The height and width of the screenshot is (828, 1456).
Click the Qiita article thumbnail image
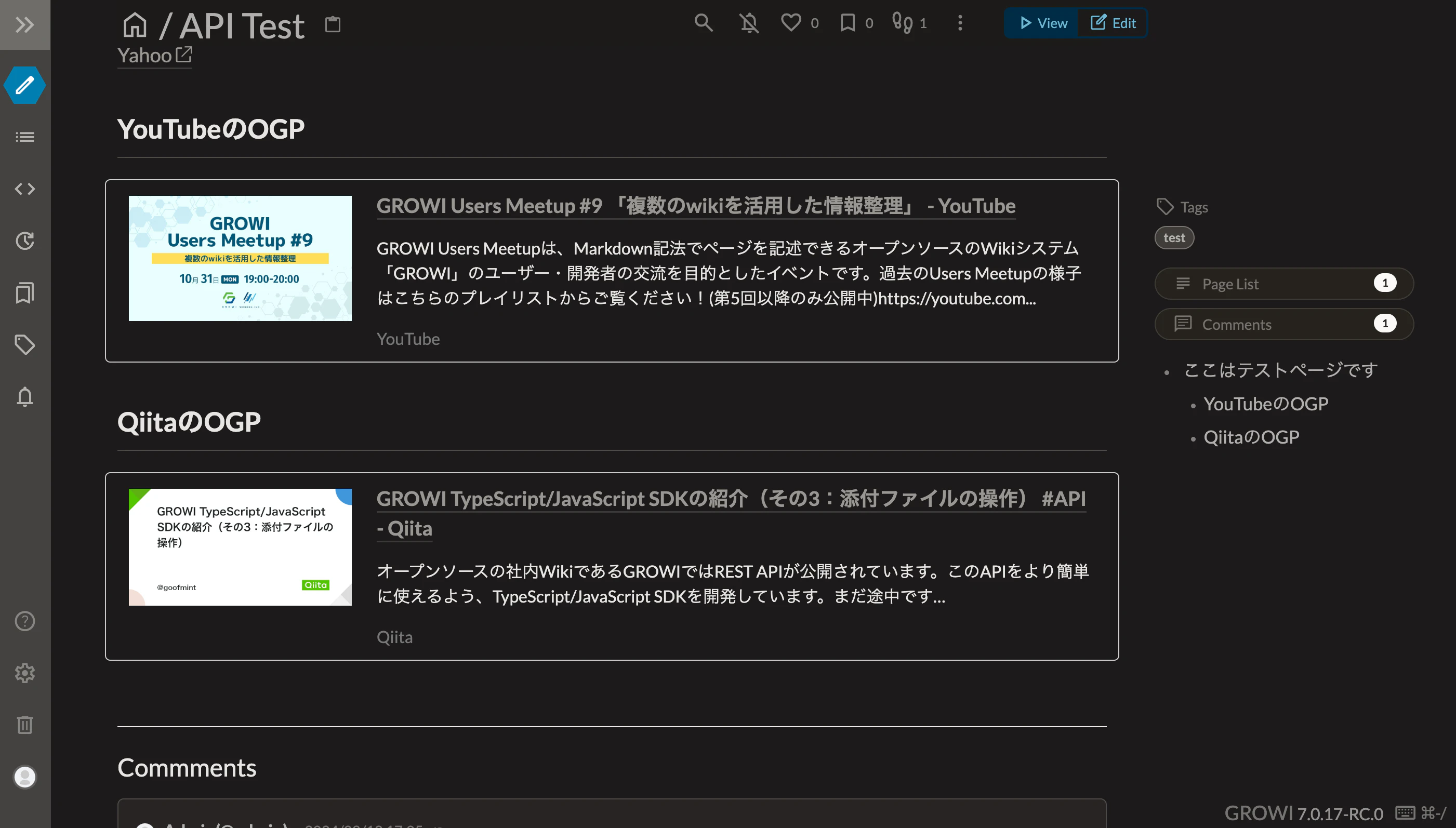click(240, 547)
